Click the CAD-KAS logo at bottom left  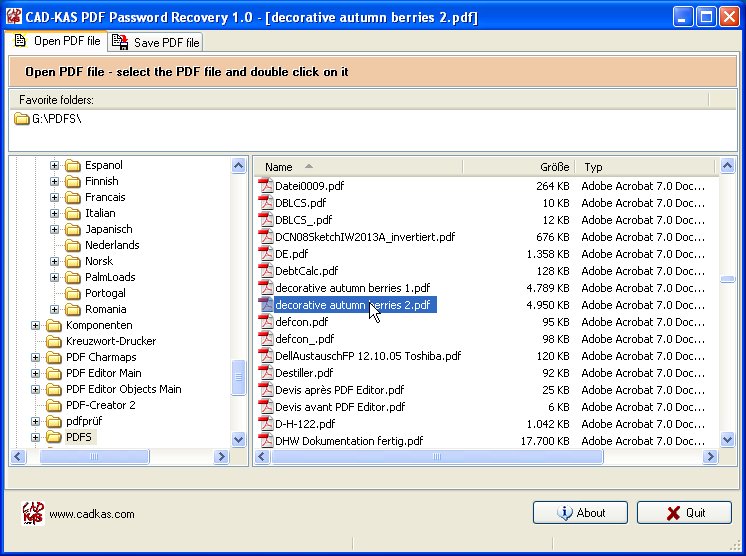(33, 513)
